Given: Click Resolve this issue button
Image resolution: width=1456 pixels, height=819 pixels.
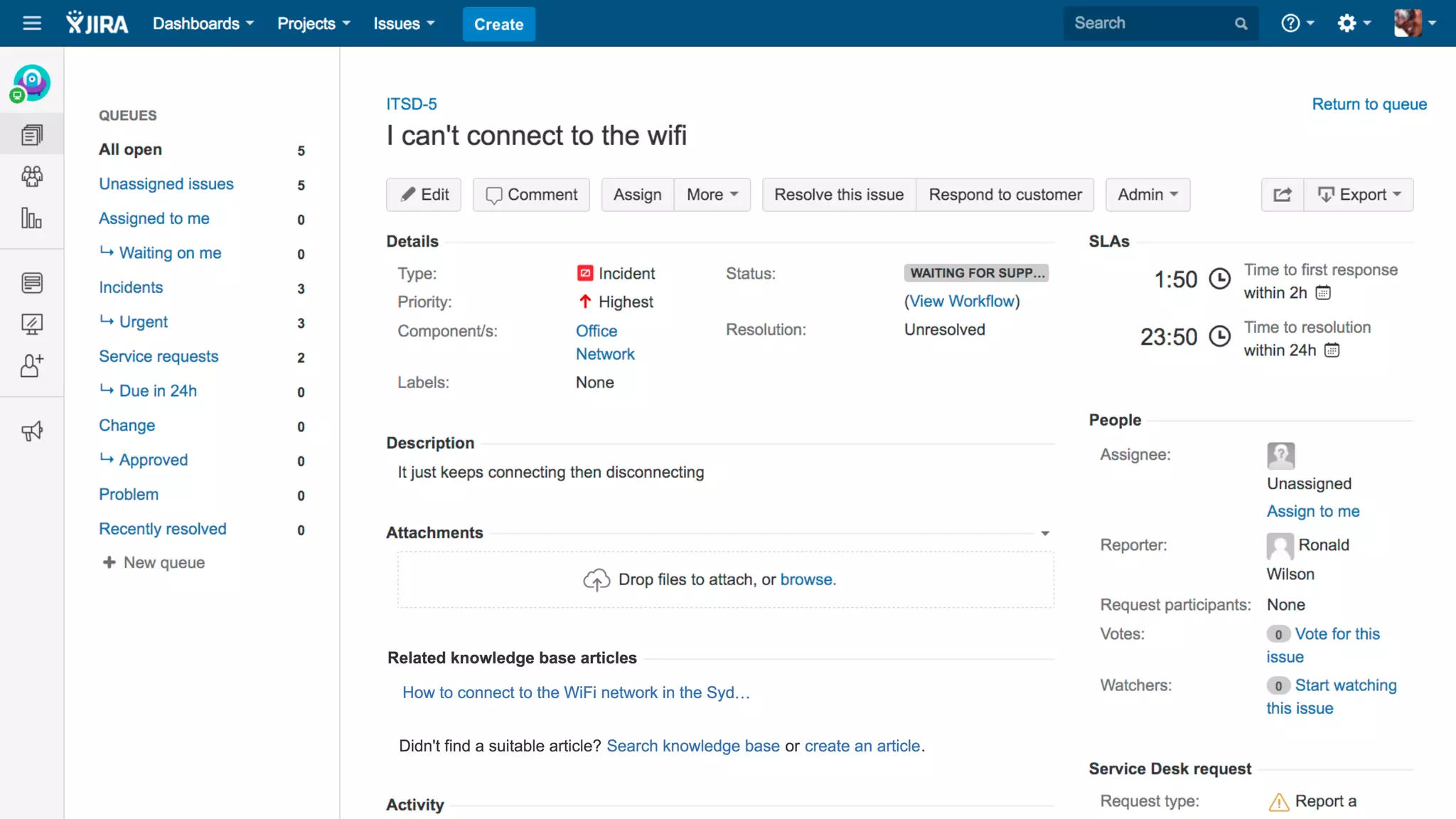Looking at the screenshot, I should pyautogui.click(x=838, y=195).
